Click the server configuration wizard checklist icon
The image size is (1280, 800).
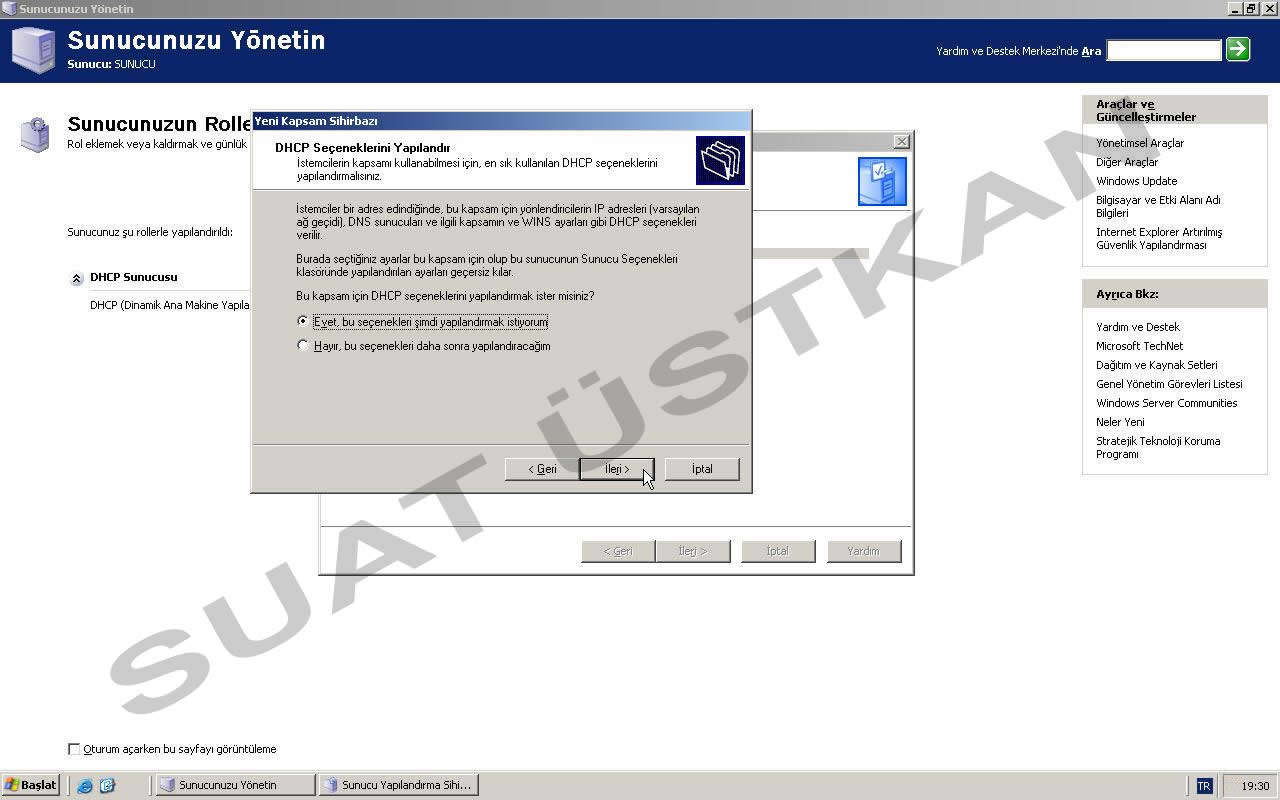[x=882, y=182]
